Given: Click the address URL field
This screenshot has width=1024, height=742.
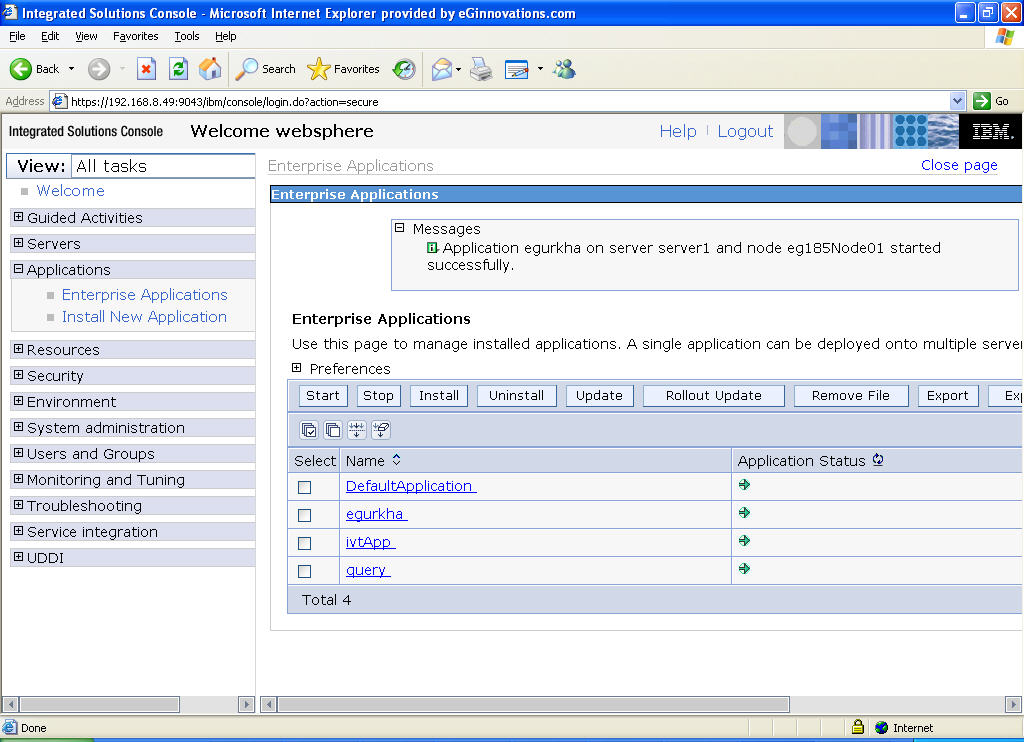Looking at the screenshot, I should click(x=500, y=101).
